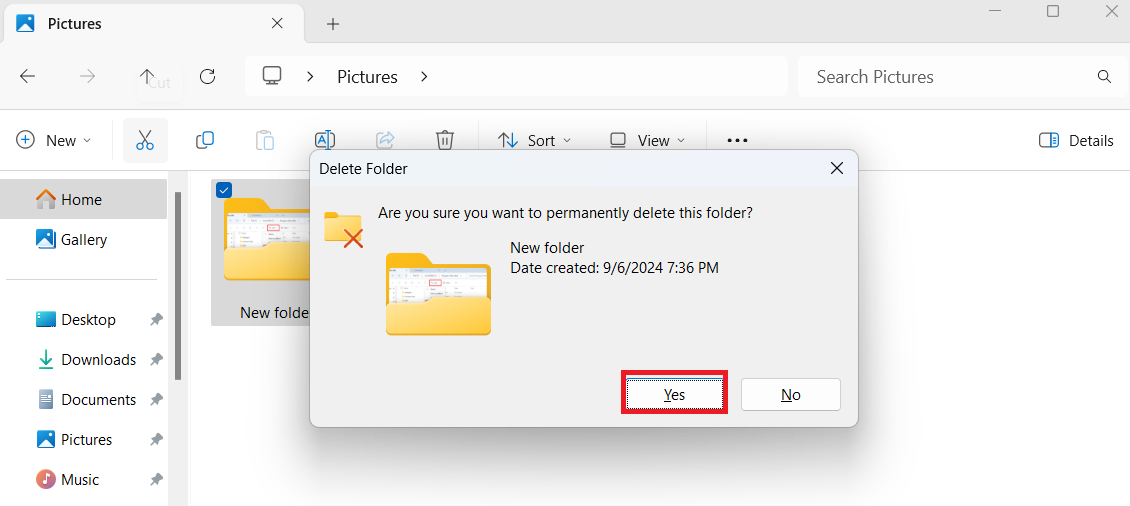Screen dimensions: 1130x506
Task: Click the Cut scissors icon in toolbar
Action: pos(145,140)
